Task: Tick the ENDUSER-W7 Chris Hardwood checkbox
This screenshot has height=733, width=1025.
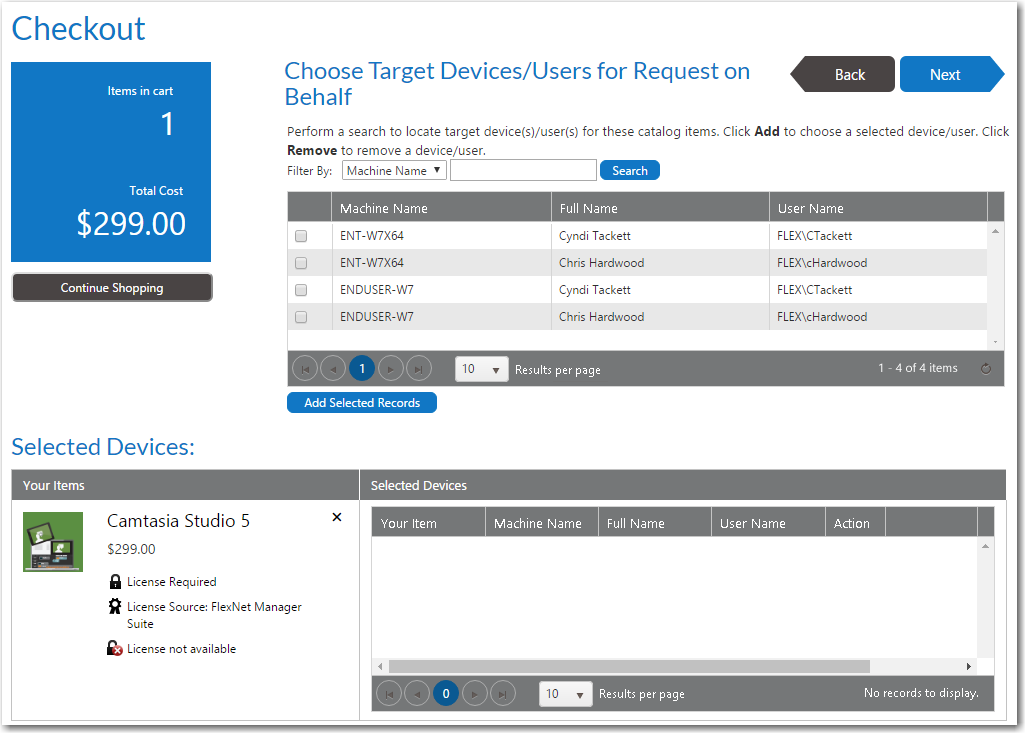Action: 301,317
